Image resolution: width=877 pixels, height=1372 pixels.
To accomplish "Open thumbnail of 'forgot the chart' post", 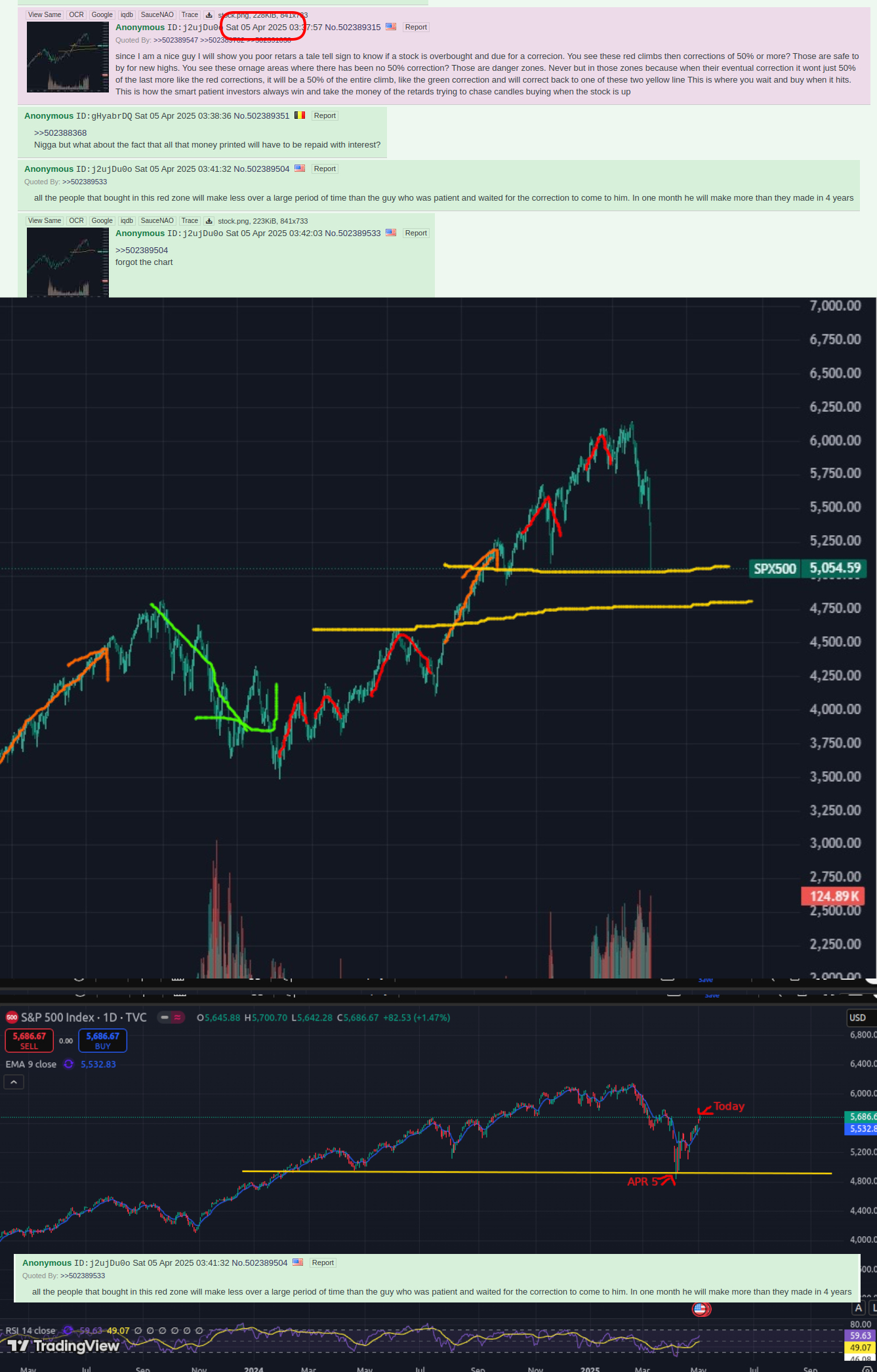I will pos(68,262).
